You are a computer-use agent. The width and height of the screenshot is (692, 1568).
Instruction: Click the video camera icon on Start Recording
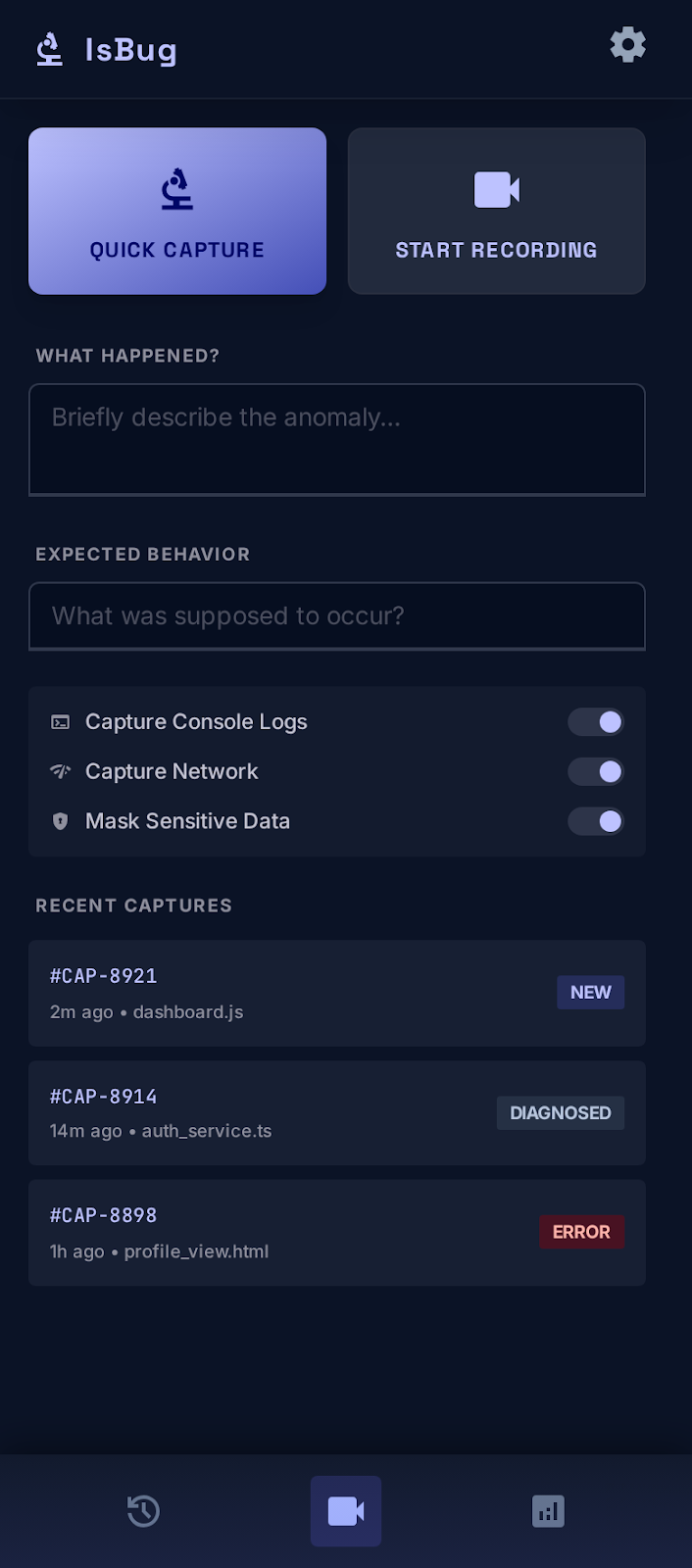(496, 191)
